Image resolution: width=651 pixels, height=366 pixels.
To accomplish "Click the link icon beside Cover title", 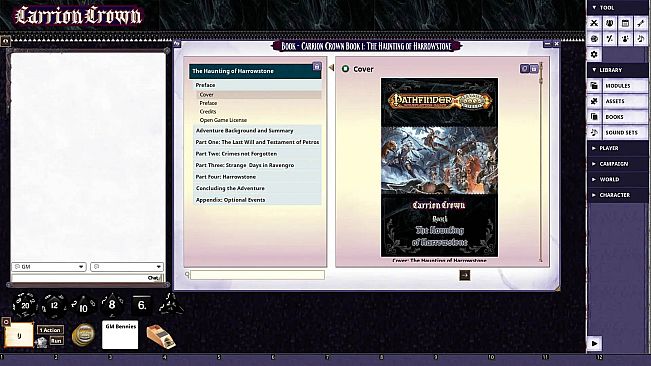I will (345, 69).
